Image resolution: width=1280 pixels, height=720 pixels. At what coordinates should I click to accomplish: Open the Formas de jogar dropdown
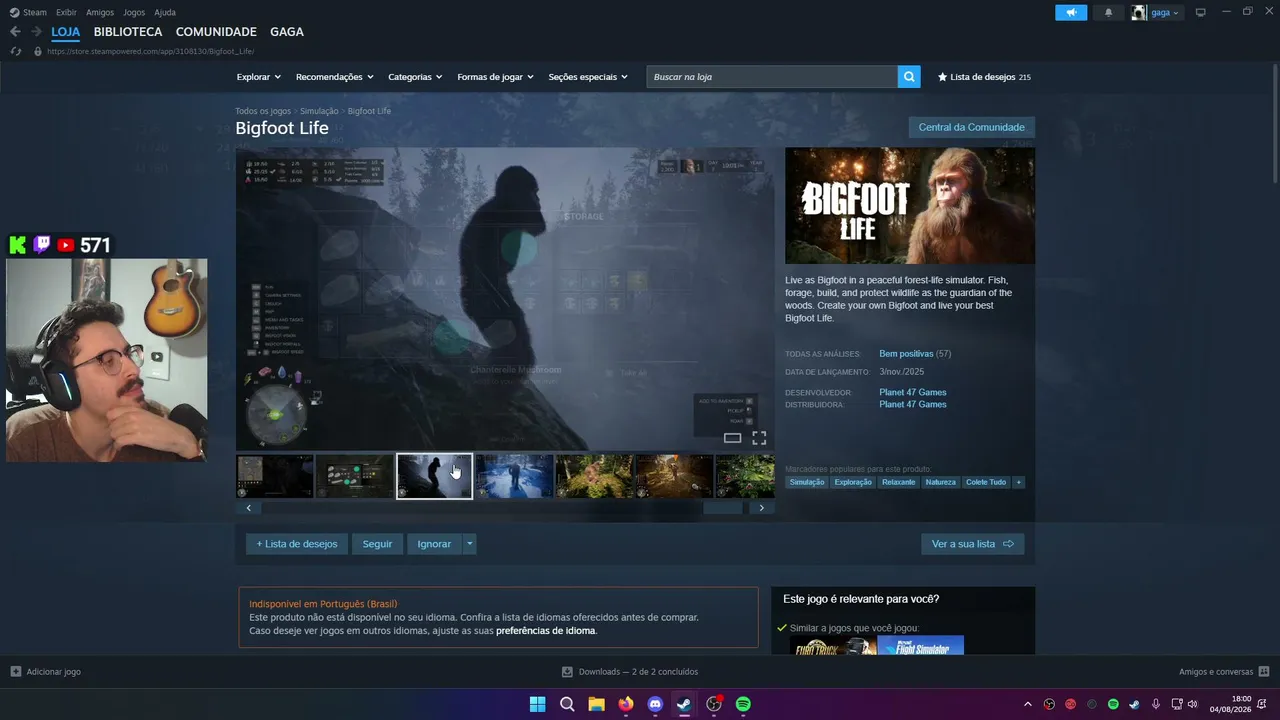tap(496, 77)
